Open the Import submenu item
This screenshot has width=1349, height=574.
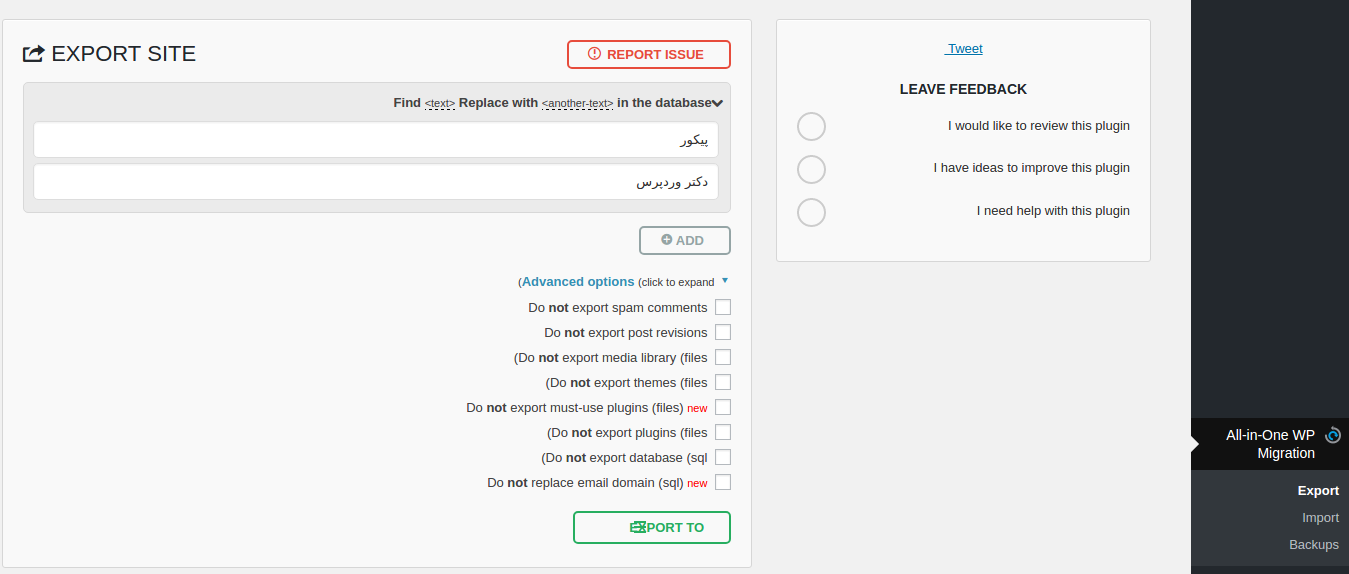coord(1320,518)
